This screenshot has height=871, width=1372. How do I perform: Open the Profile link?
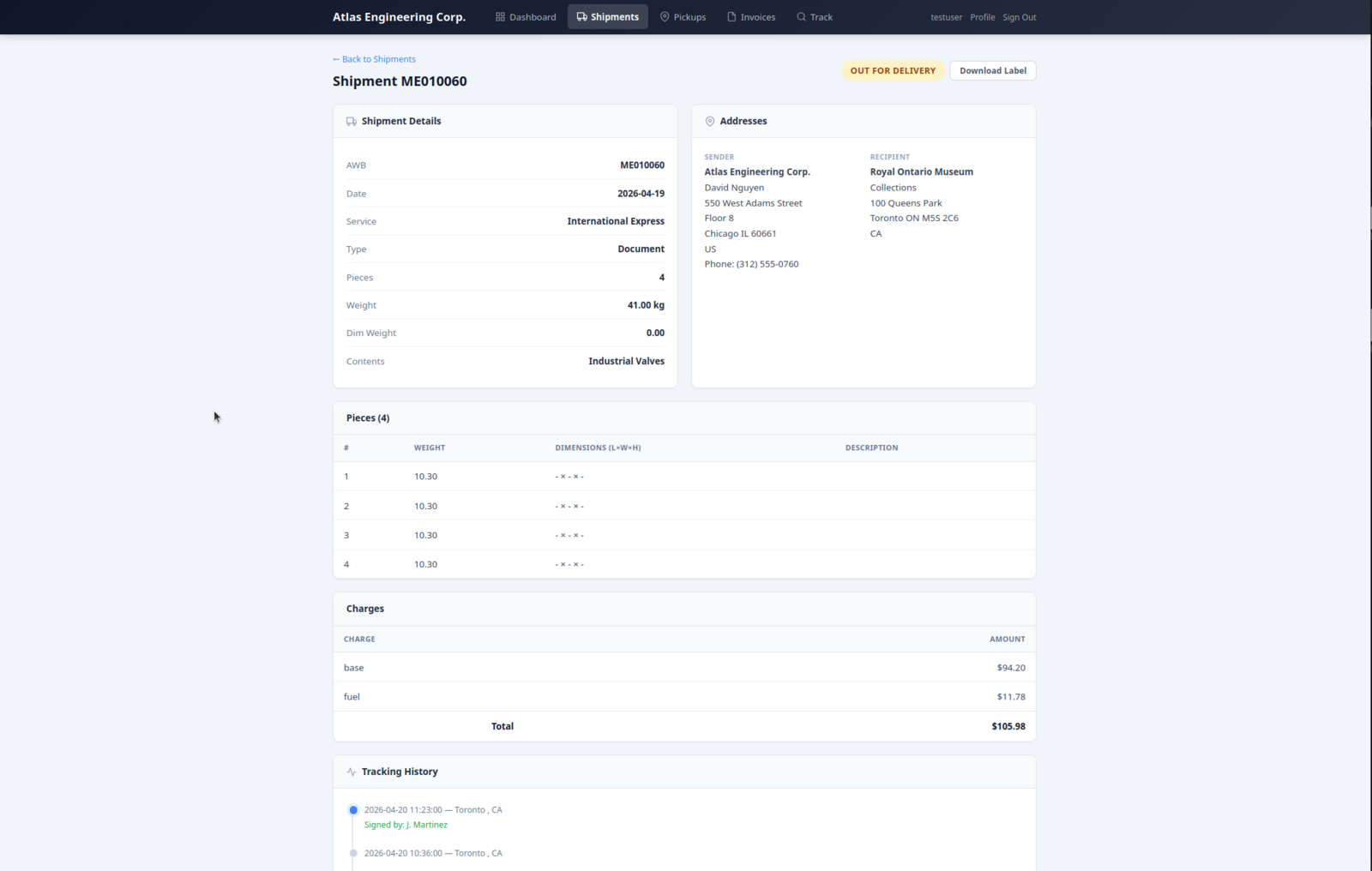pyautogui.click(x=982, y=17)
